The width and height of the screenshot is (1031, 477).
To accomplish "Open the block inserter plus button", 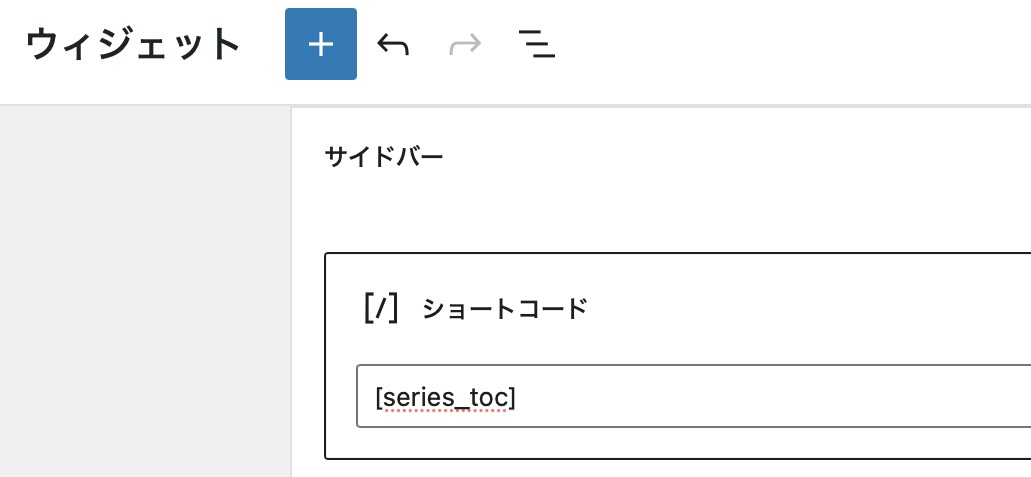I will tap(320, 44).
